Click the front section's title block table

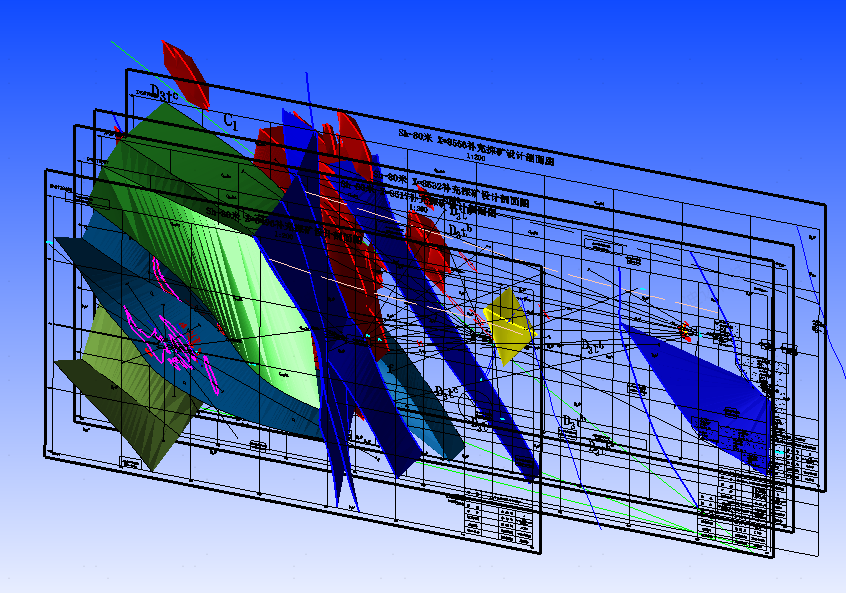(500, 521)
